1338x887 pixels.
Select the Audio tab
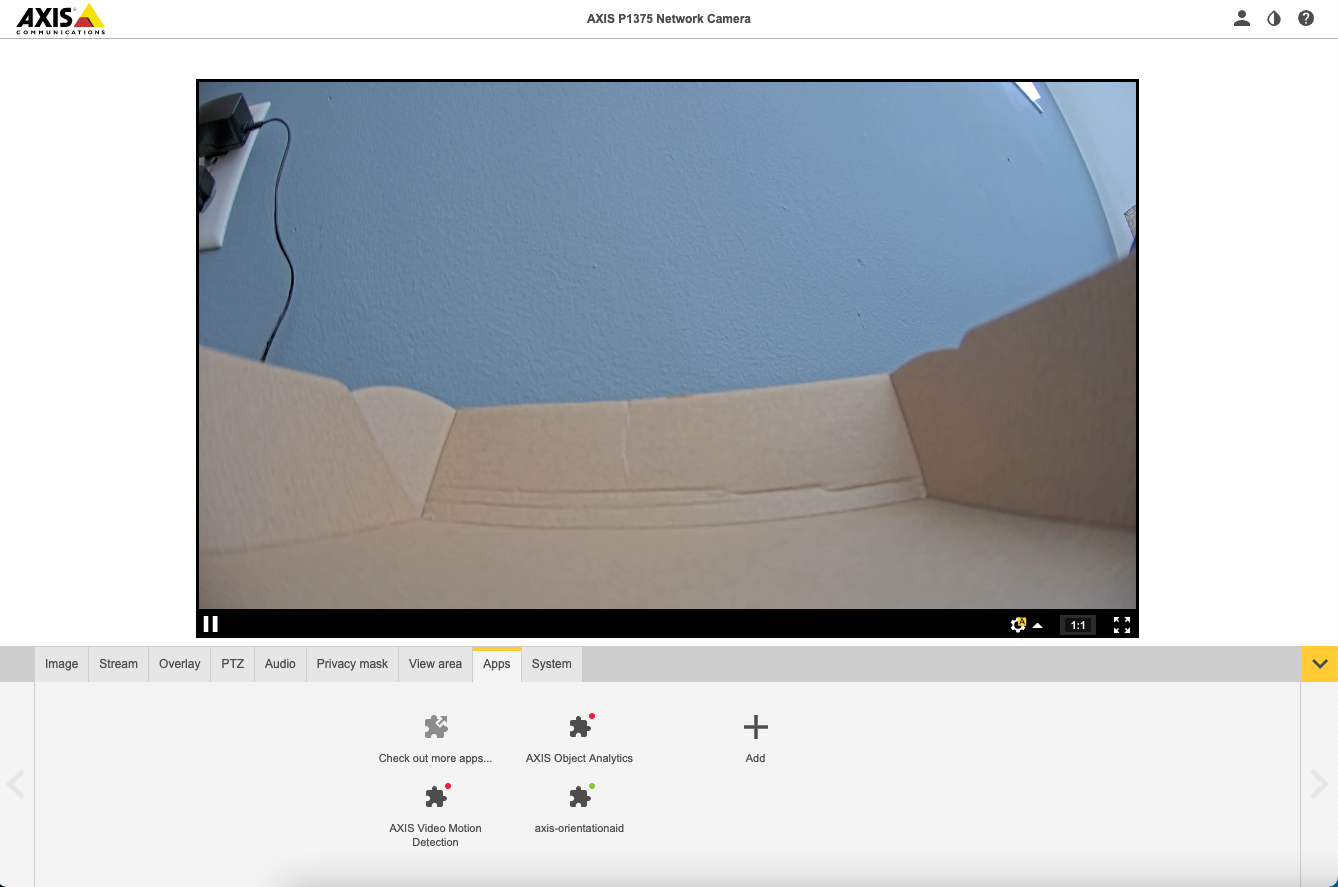click(280, 664)
